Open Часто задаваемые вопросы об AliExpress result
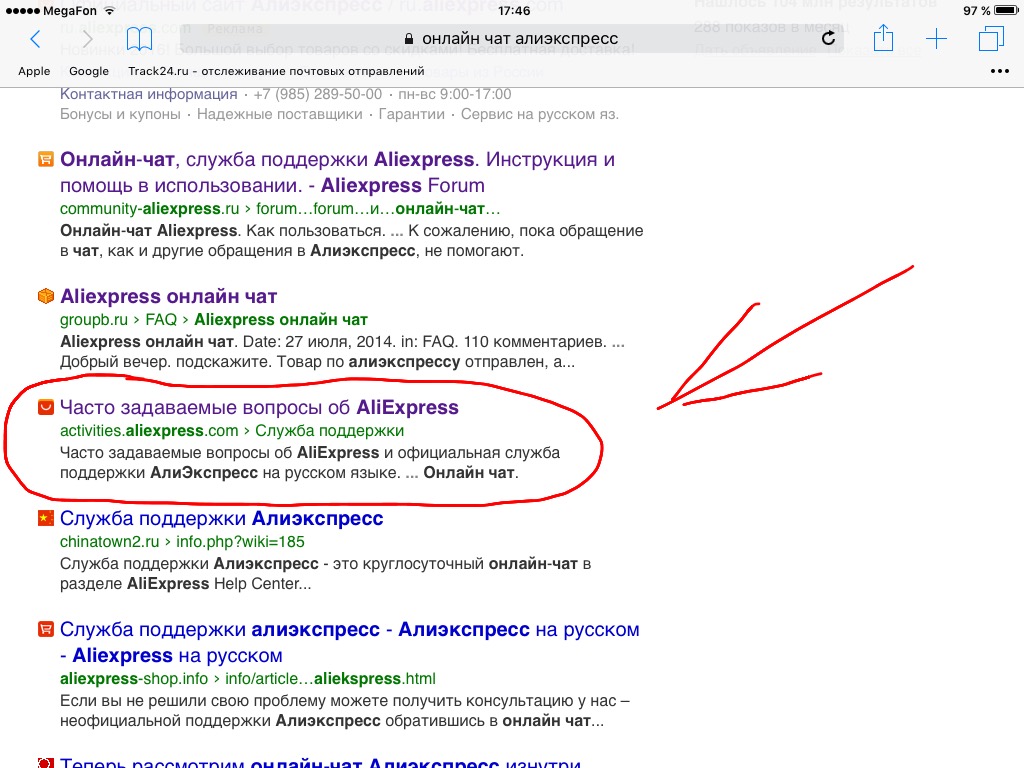This screenshot has width=1024, height=768. click(259, 408)
